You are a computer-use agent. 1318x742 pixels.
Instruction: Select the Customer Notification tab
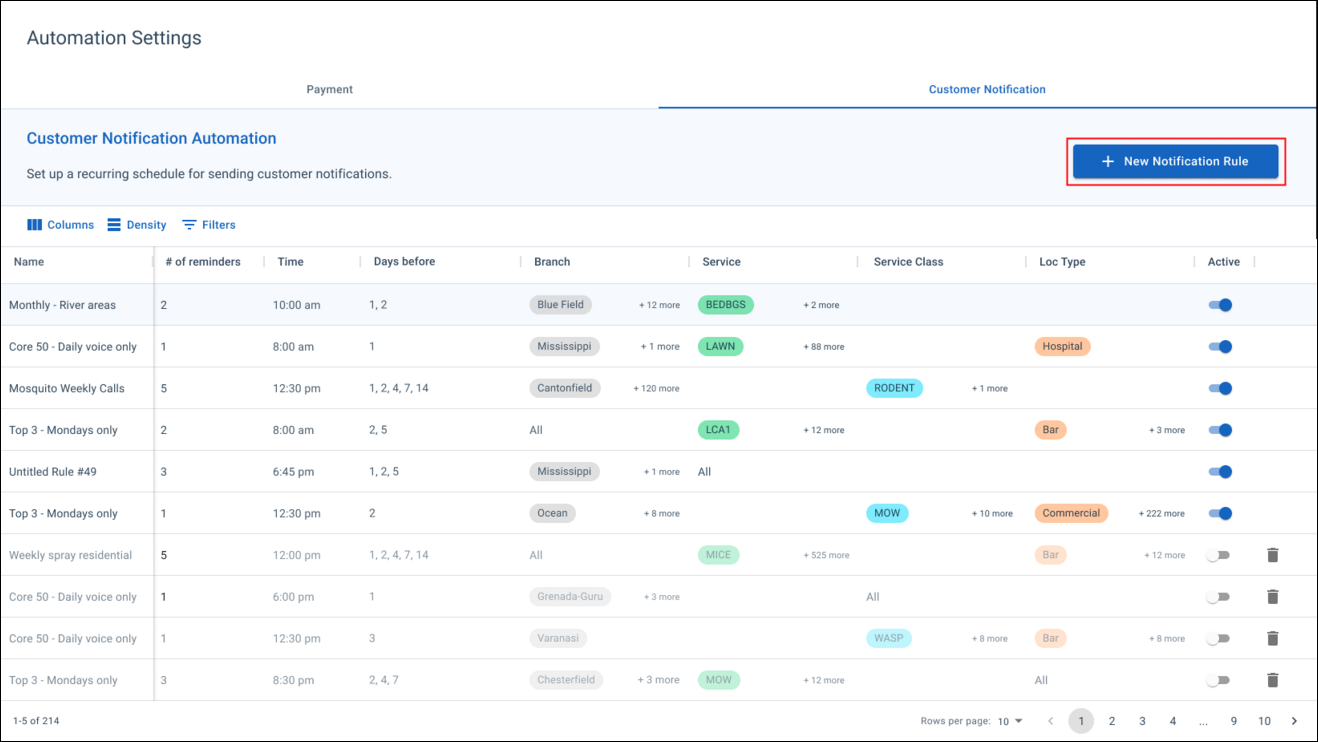point(987,89)
